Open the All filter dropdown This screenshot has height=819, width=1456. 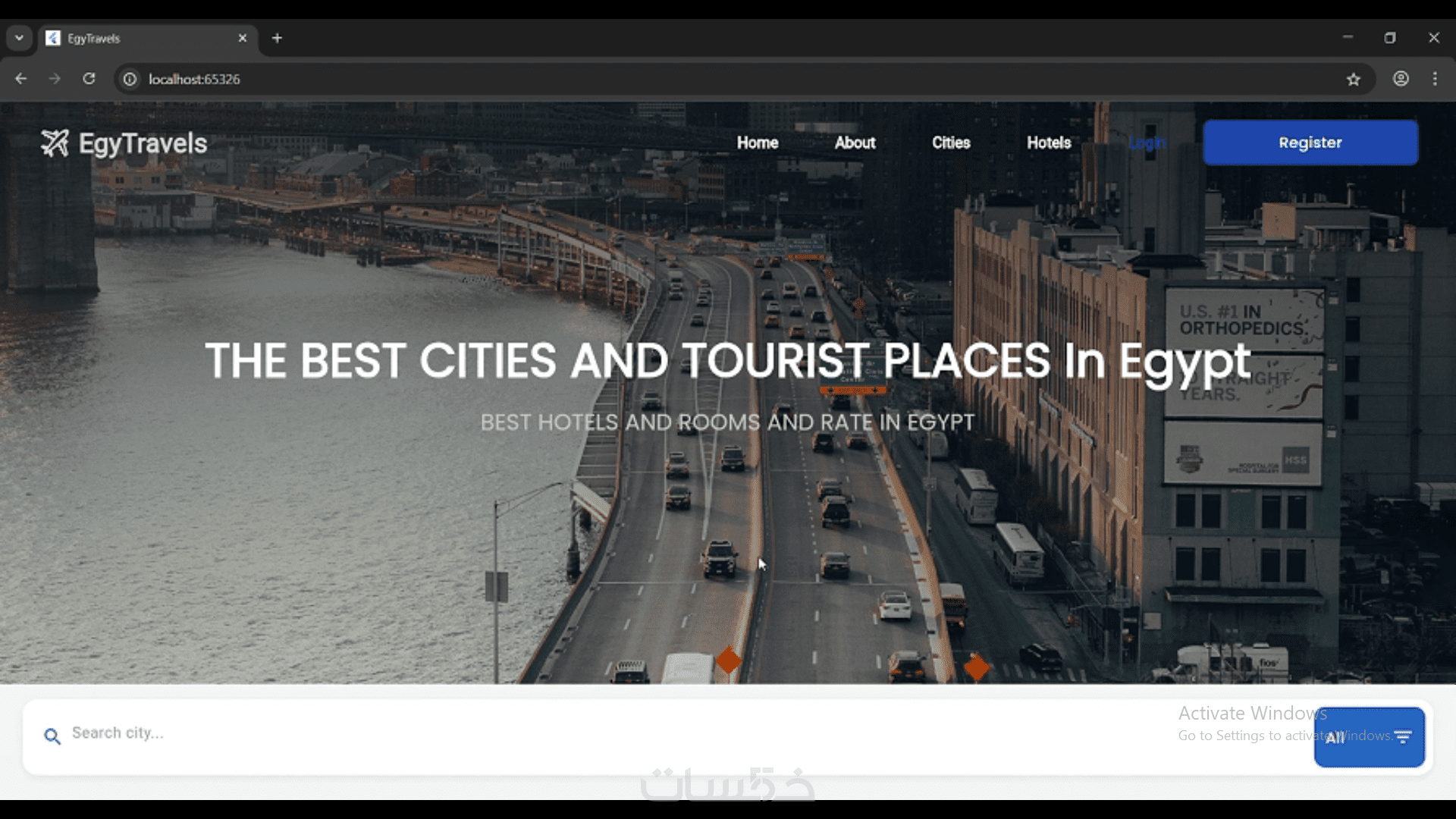[1369, 737]
